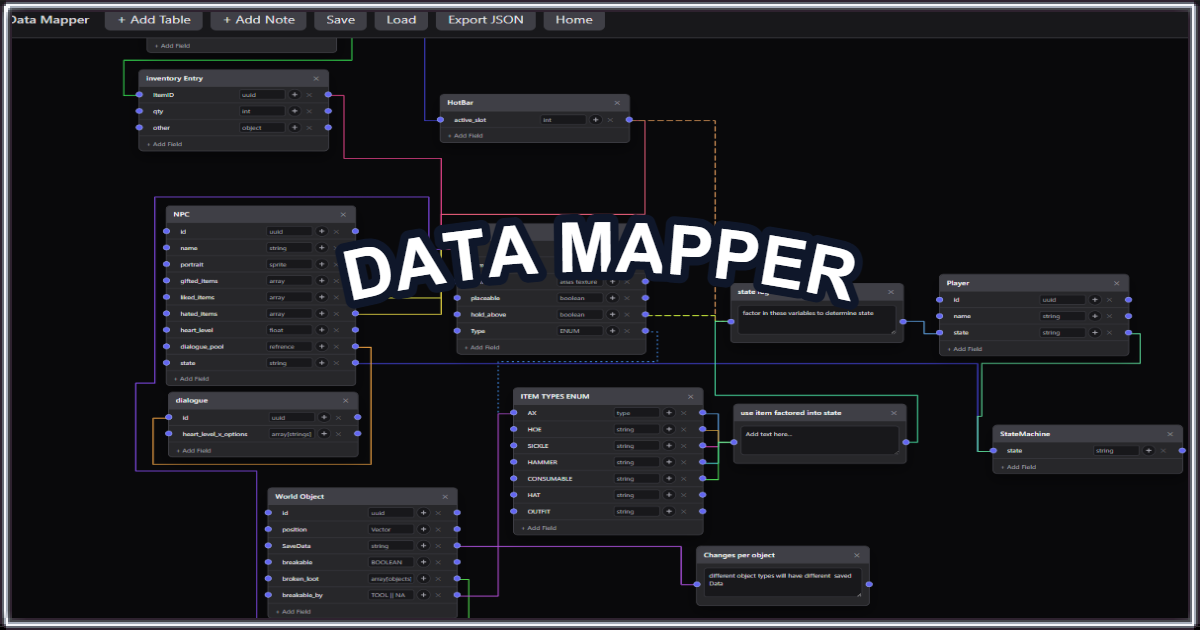The height and width of the screenshot is (630, 1200).
Task: Click the uuid type field for ItemID
Action: pyautogui.click(x=262, y=95)
